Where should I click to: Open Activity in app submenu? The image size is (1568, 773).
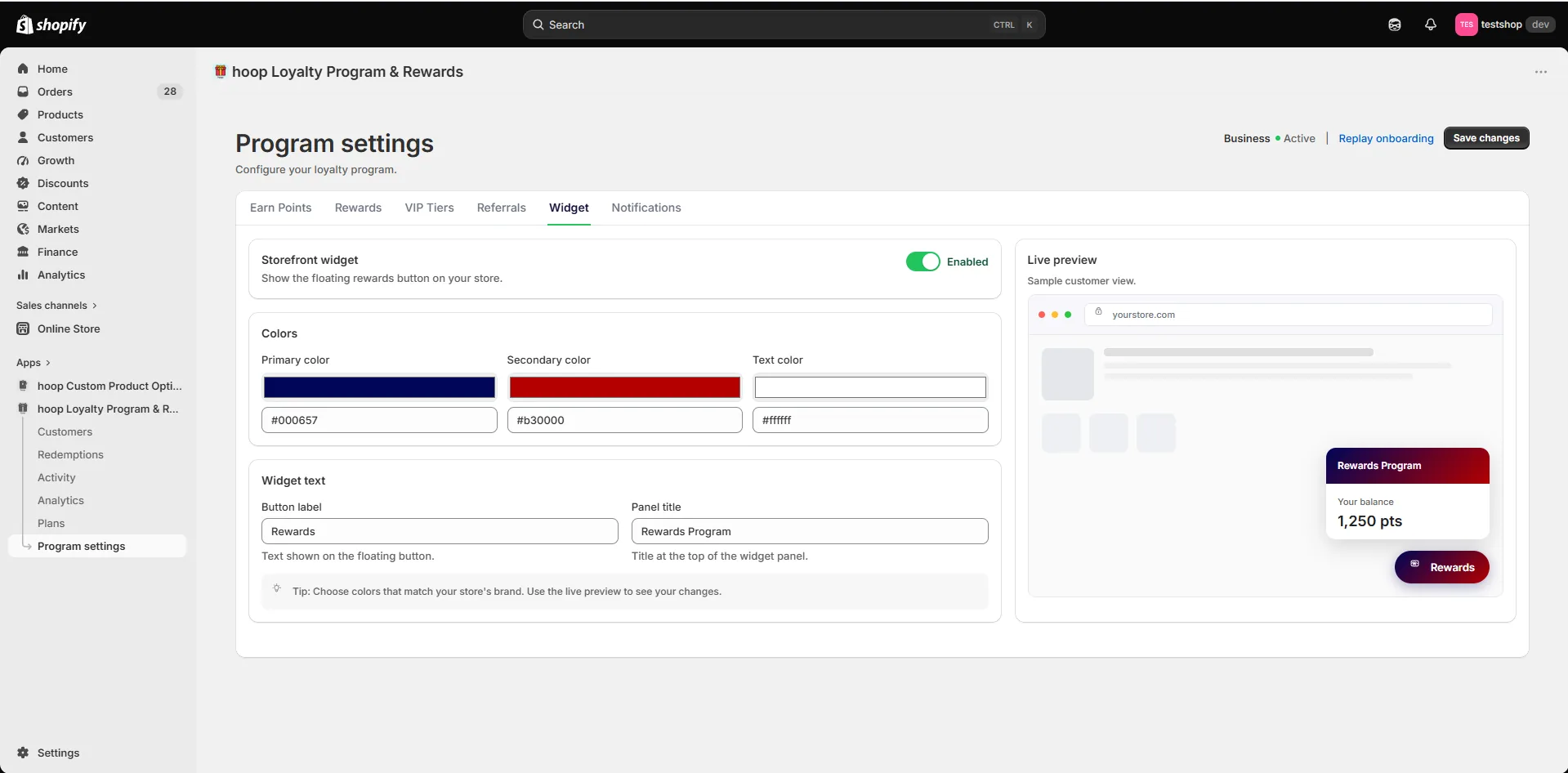point(56,477)
